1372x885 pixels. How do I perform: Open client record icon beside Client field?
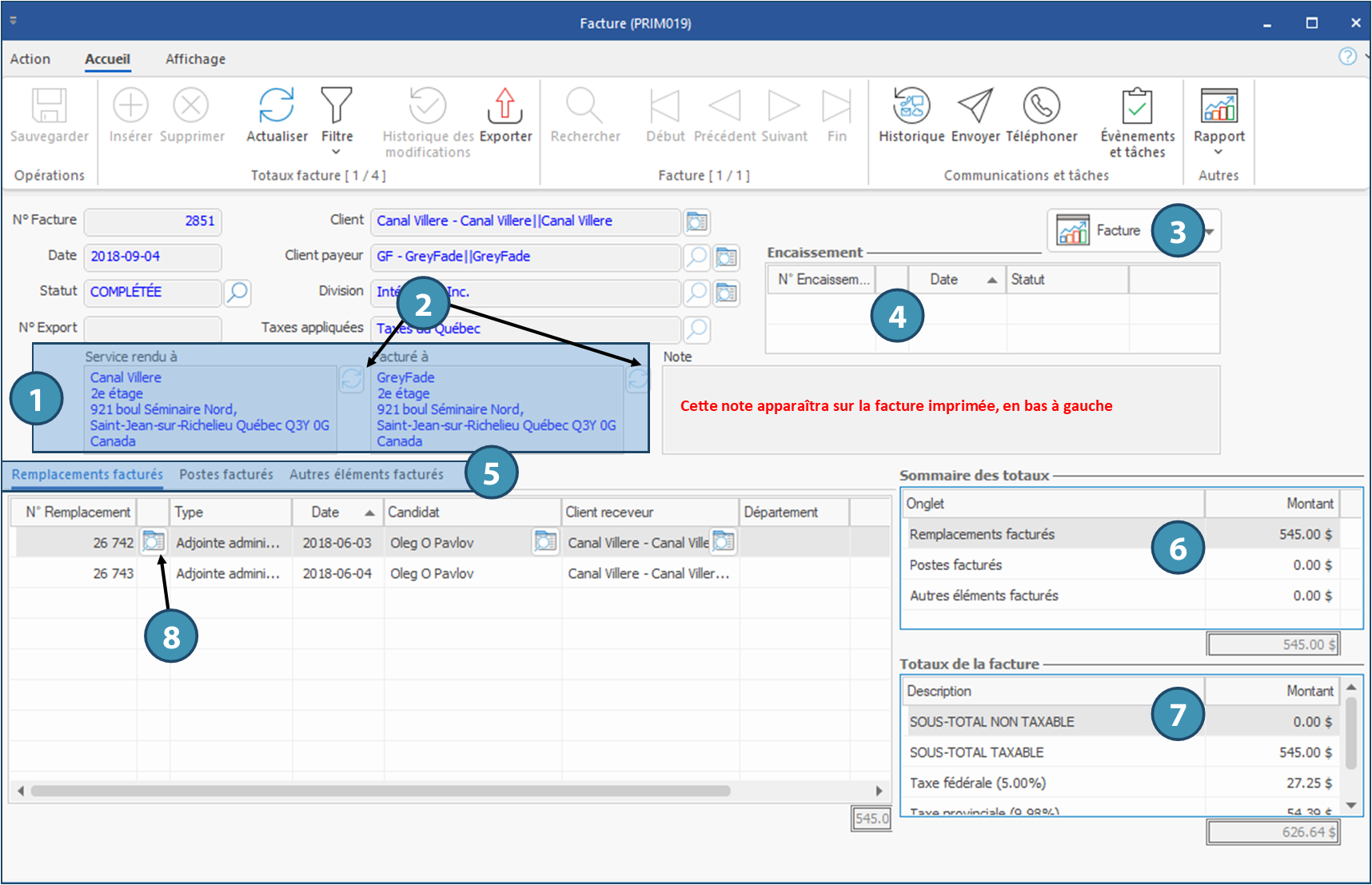(697, 221)
